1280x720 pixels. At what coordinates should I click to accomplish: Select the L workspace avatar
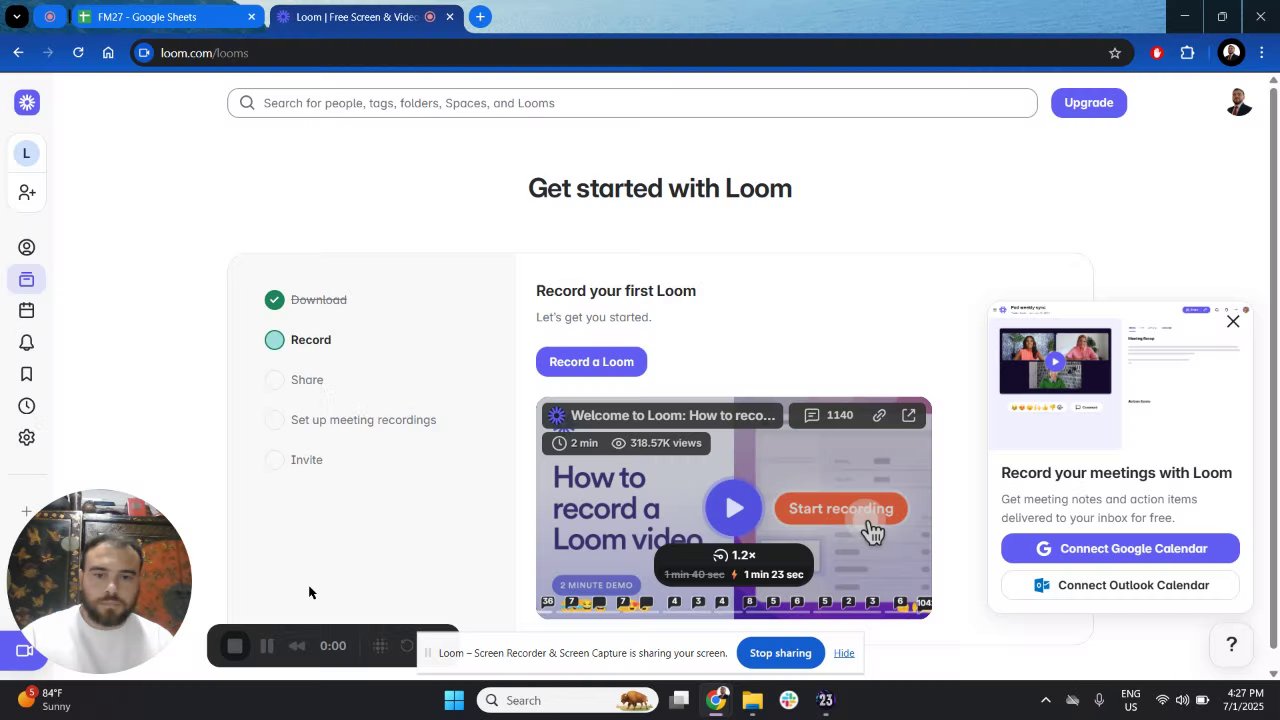26,153
